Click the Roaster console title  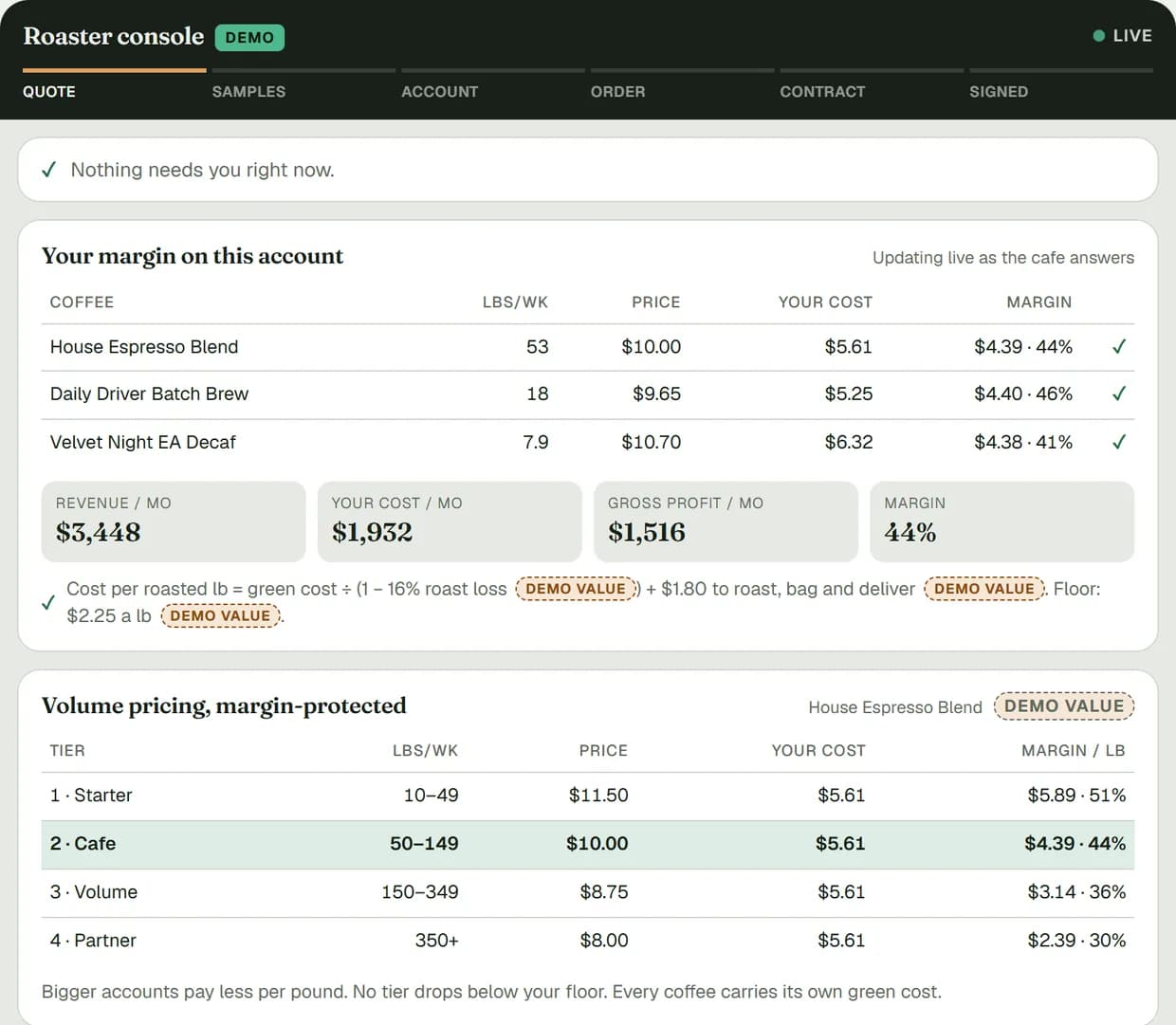pos(114,36)
